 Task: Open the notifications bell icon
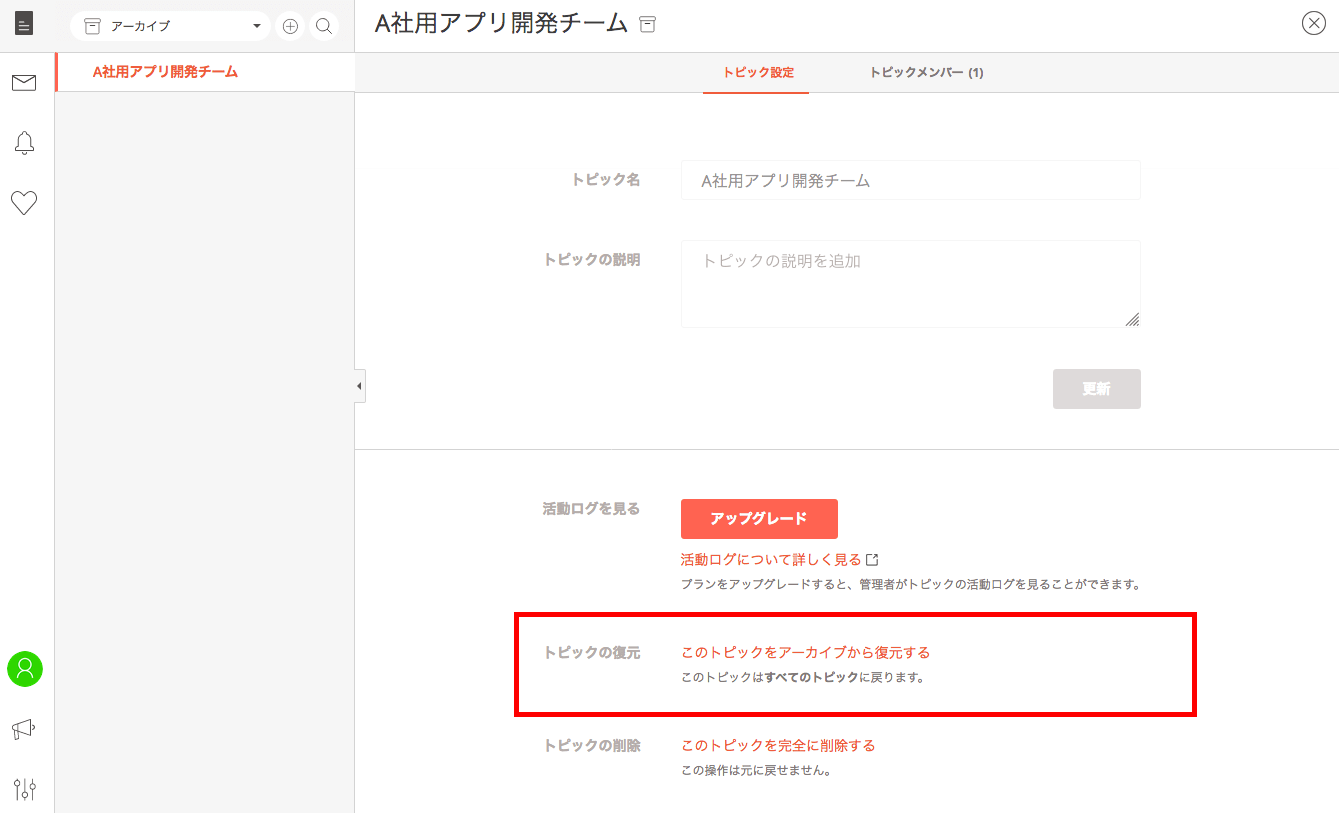point(24,143)
